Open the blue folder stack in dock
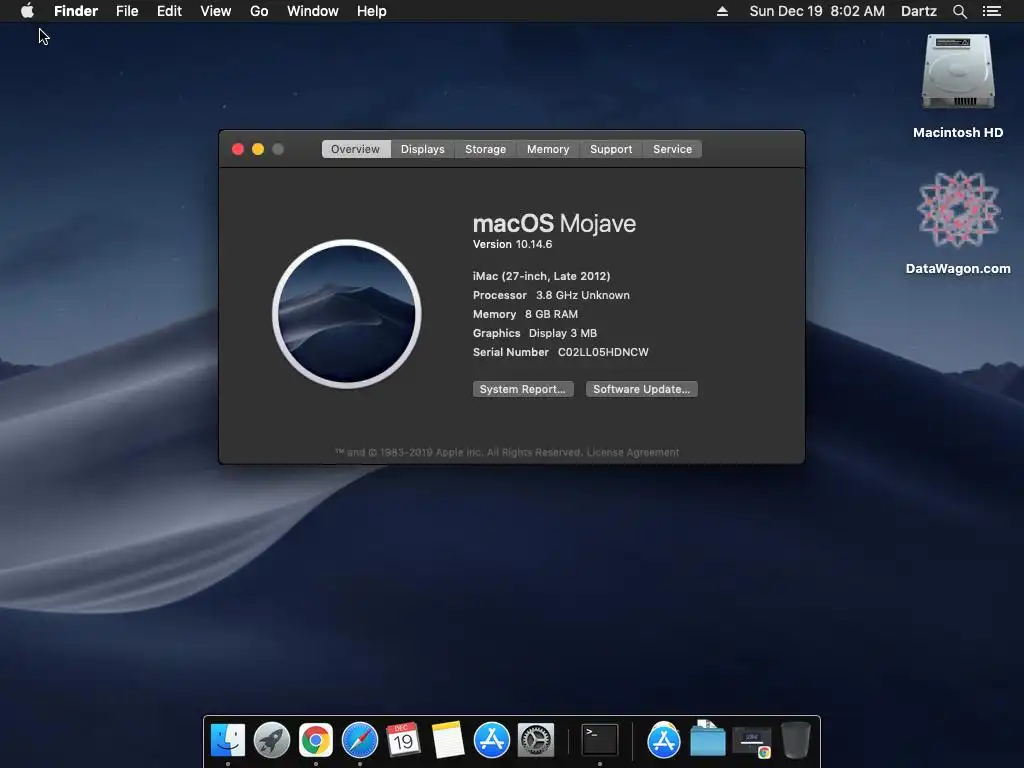Viewport: 1024px width, 768px height. point(707,740)
